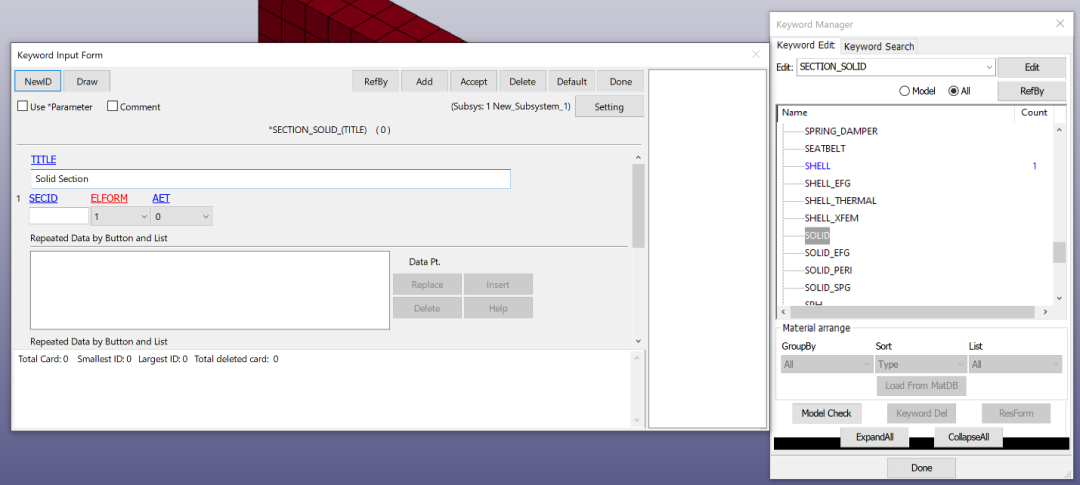Open the ELFORM dropdown
This screenshot has height=485, width=1080.
121,216
